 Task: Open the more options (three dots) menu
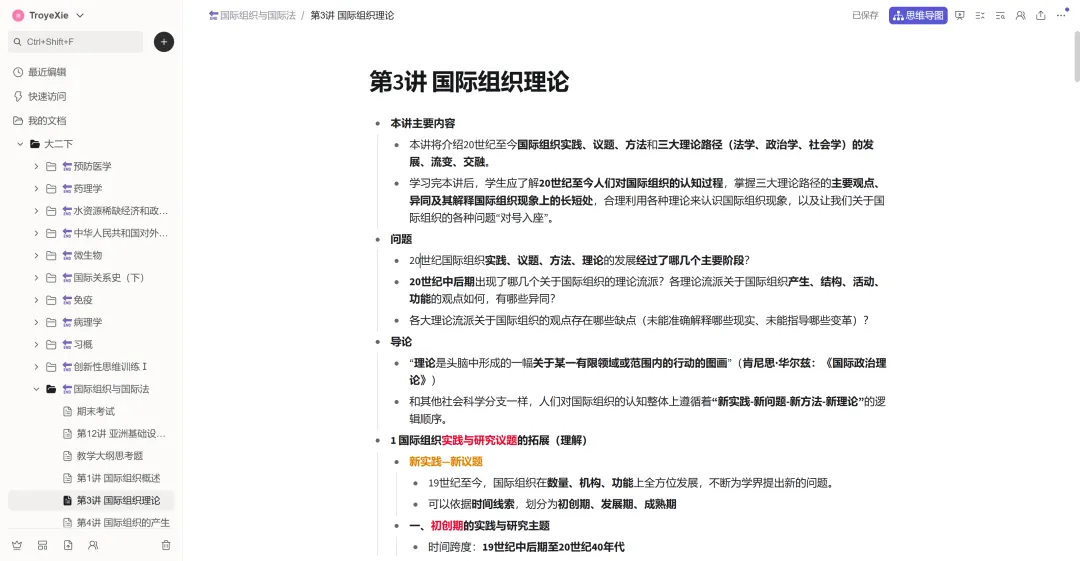coord(1061,15)
